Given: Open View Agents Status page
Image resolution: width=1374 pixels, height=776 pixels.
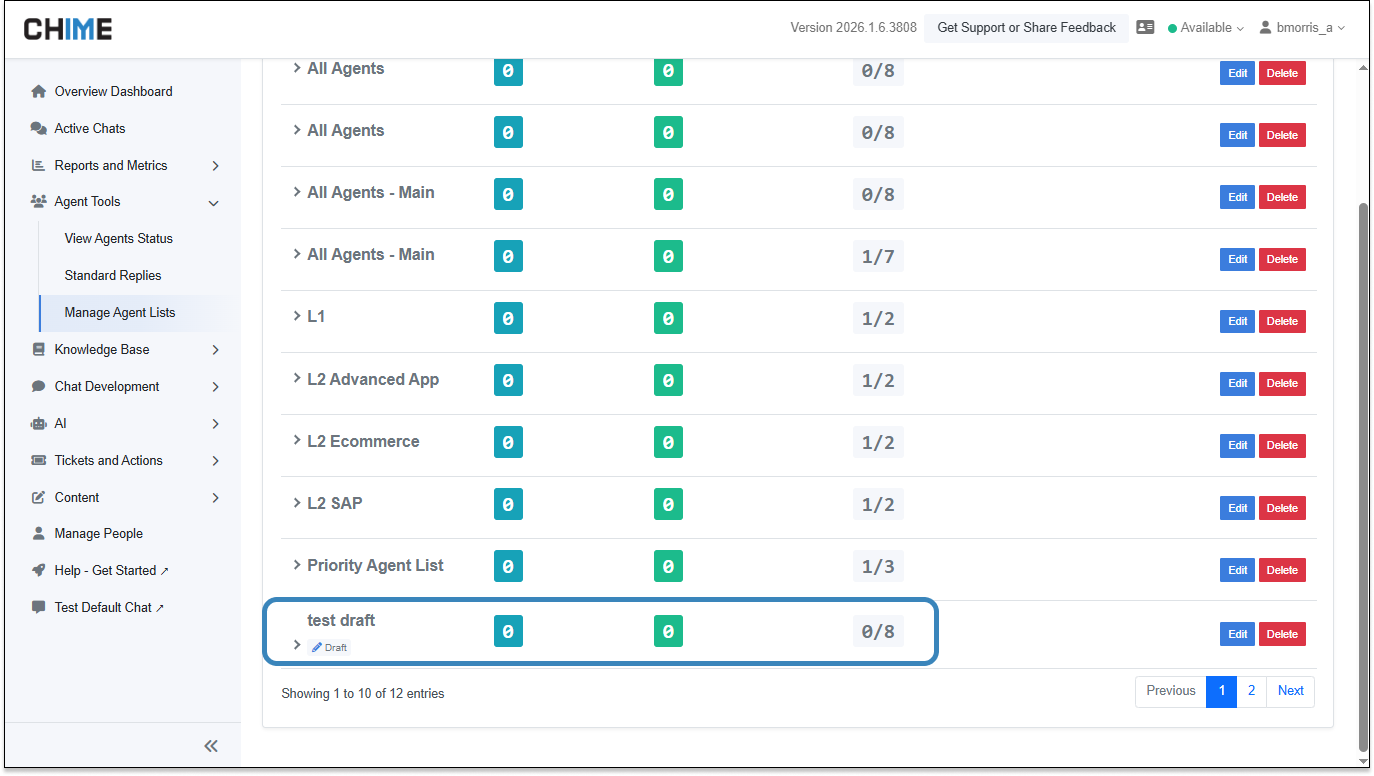Looking at the screenshot, I should coord(118,238).
